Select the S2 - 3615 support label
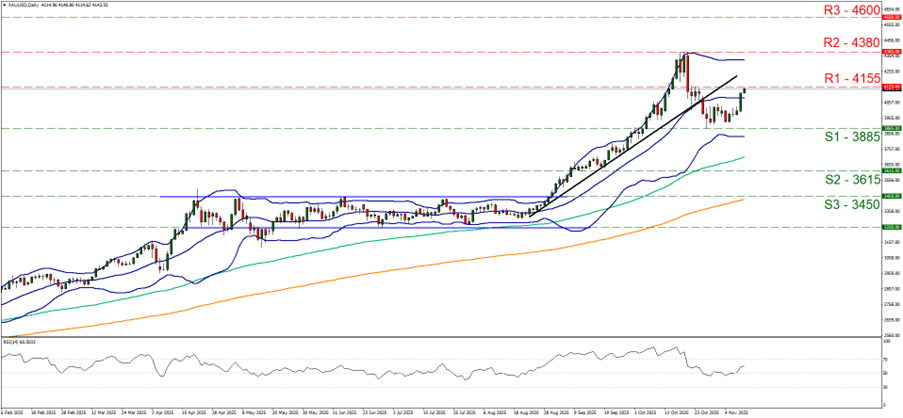 851,179
